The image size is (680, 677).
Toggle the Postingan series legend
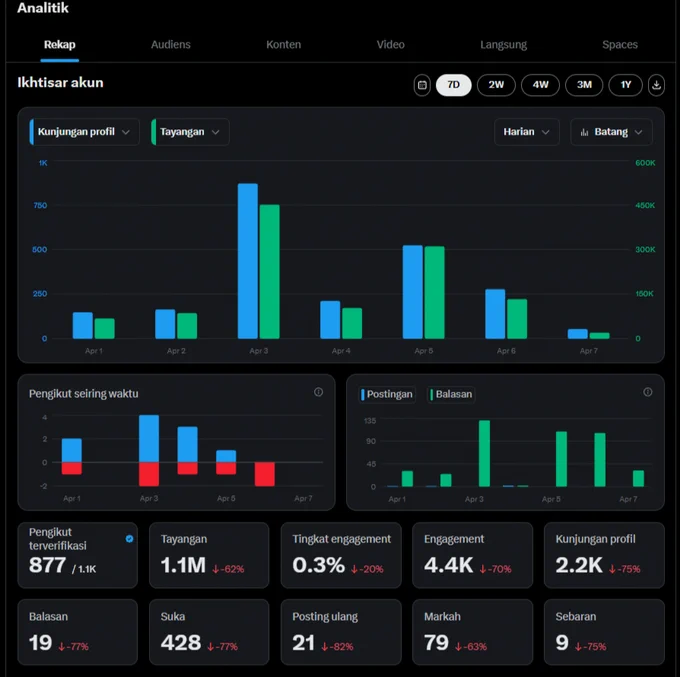point(387,394)
